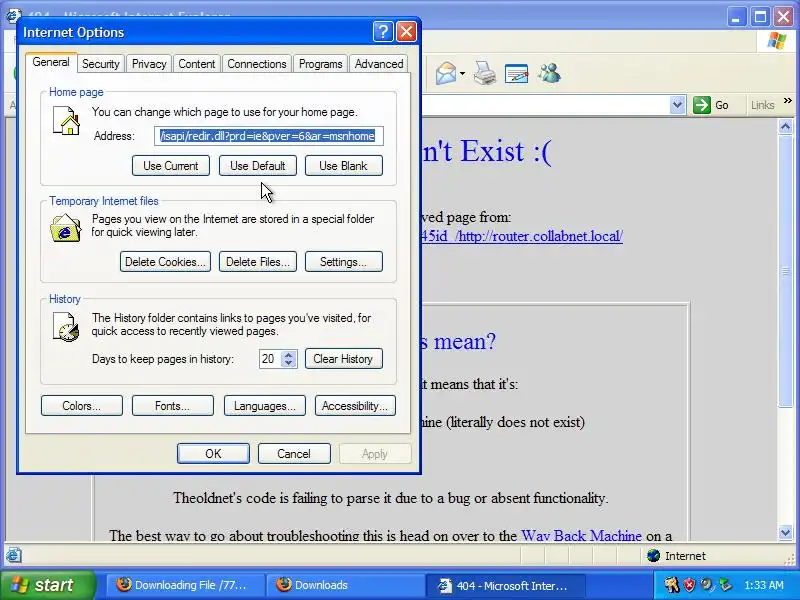Click the 404 - Microsoft Internet Explorer taskbar item
Screen dimensions: 800x600
[x=506, y=585]
